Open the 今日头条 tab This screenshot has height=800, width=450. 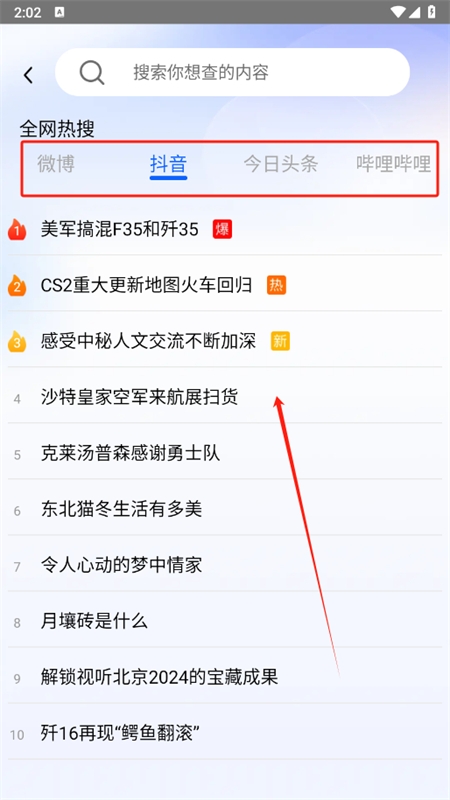pos(281,164)
